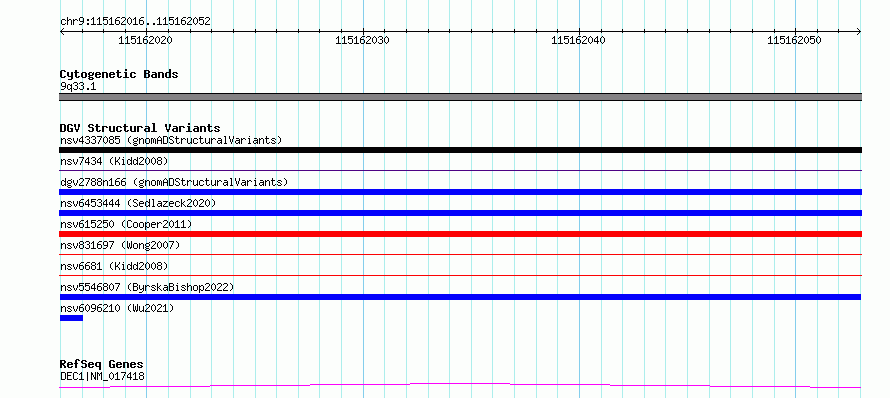The width and height of the screenshot is (890, 398).
Task: Click nsv4337085 (gnomADStructuralVariants) label
Action: coord(171,140)
